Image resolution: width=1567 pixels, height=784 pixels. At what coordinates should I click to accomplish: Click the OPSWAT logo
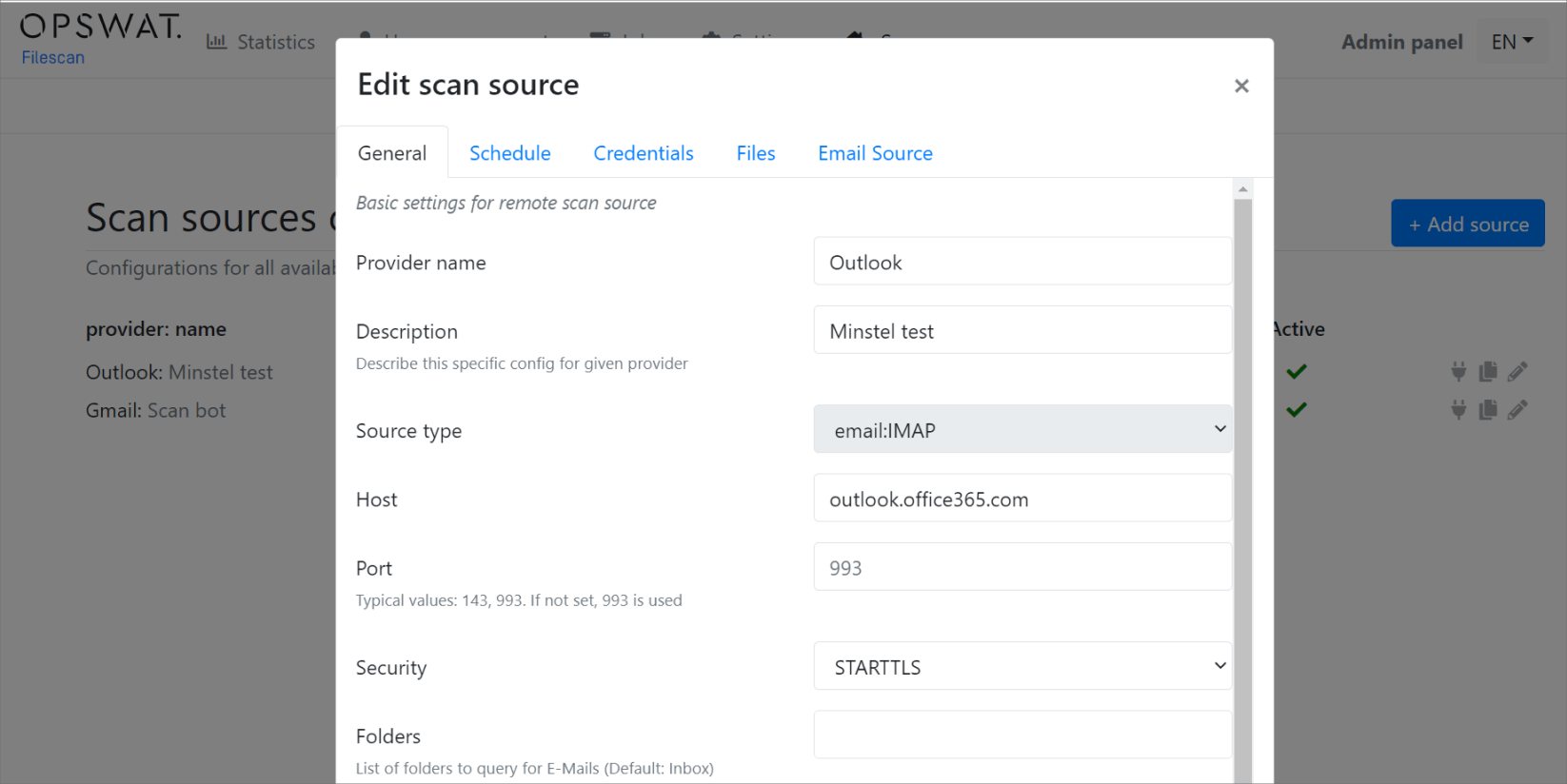tap(100, 27)
